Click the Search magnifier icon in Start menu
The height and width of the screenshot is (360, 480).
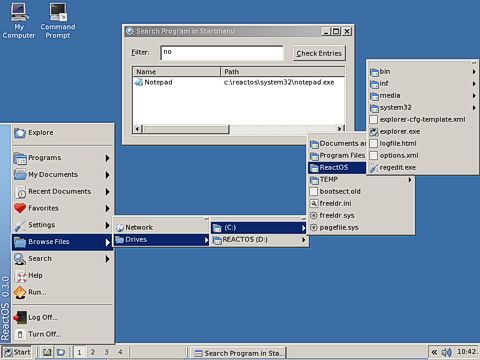coord(20,259)
